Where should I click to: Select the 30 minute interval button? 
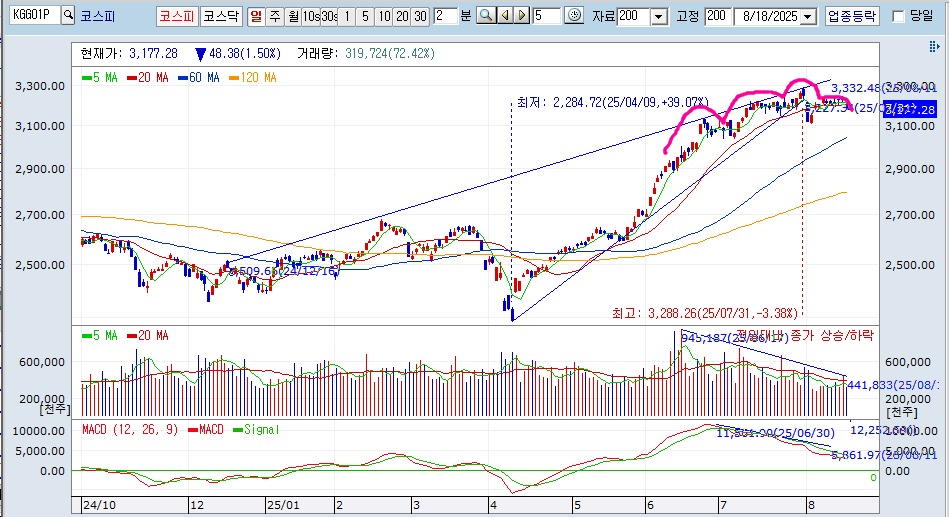420,16
